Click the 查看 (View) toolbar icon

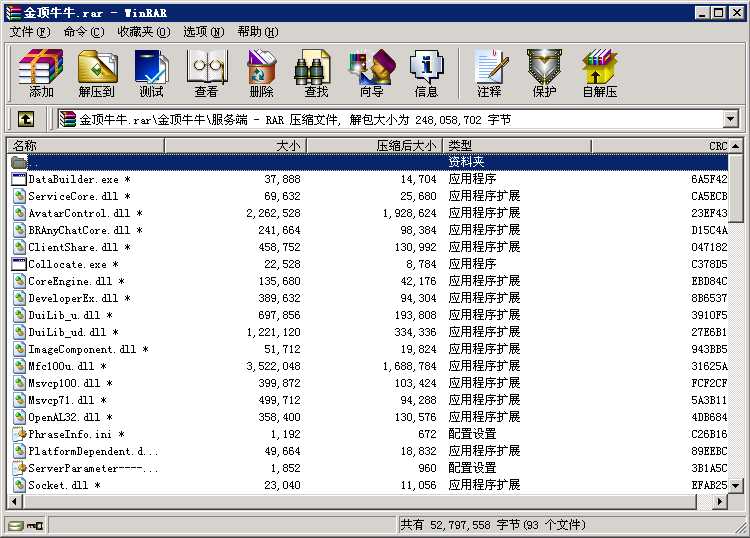pos(207,73)
